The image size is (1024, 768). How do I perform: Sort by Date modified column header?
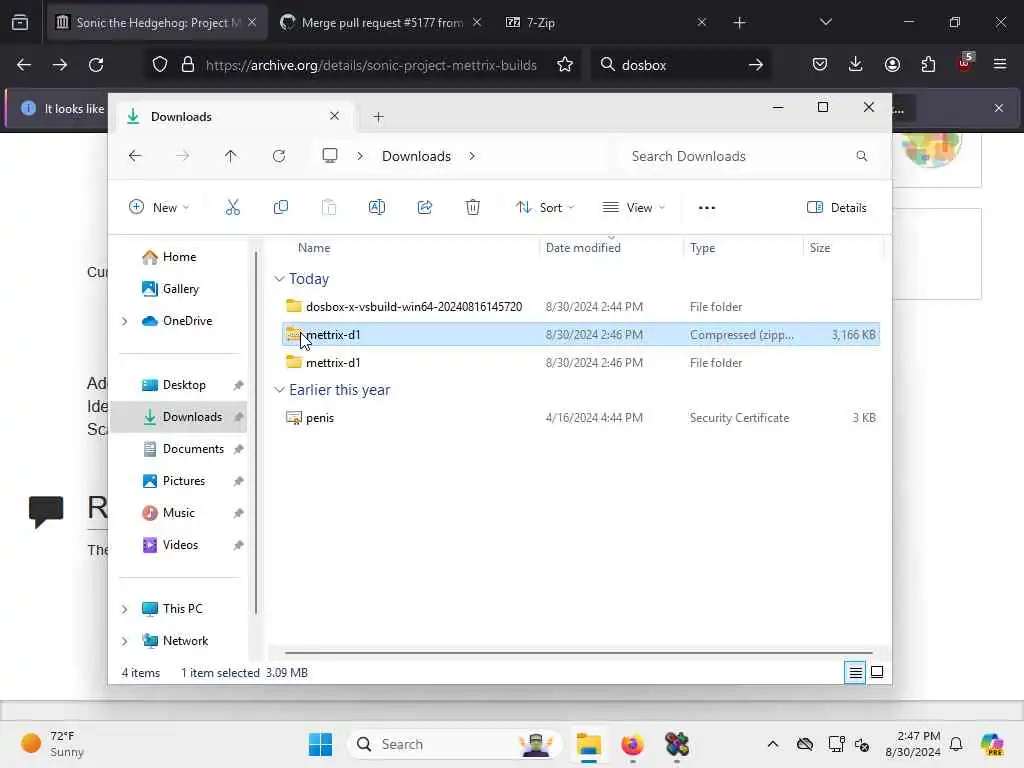click(583, 248)
